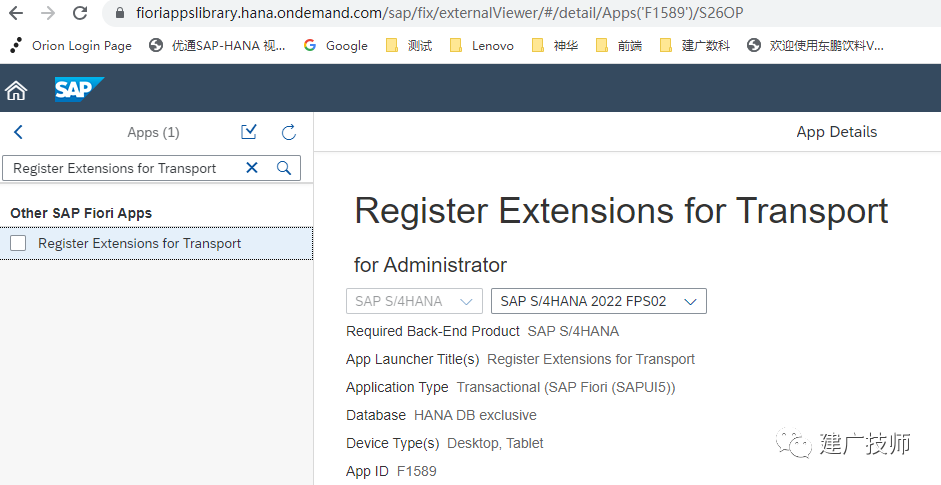Open the SAP S/4HANA product dropdown
This screenshot has height=485, width=941.
(414, 301)
